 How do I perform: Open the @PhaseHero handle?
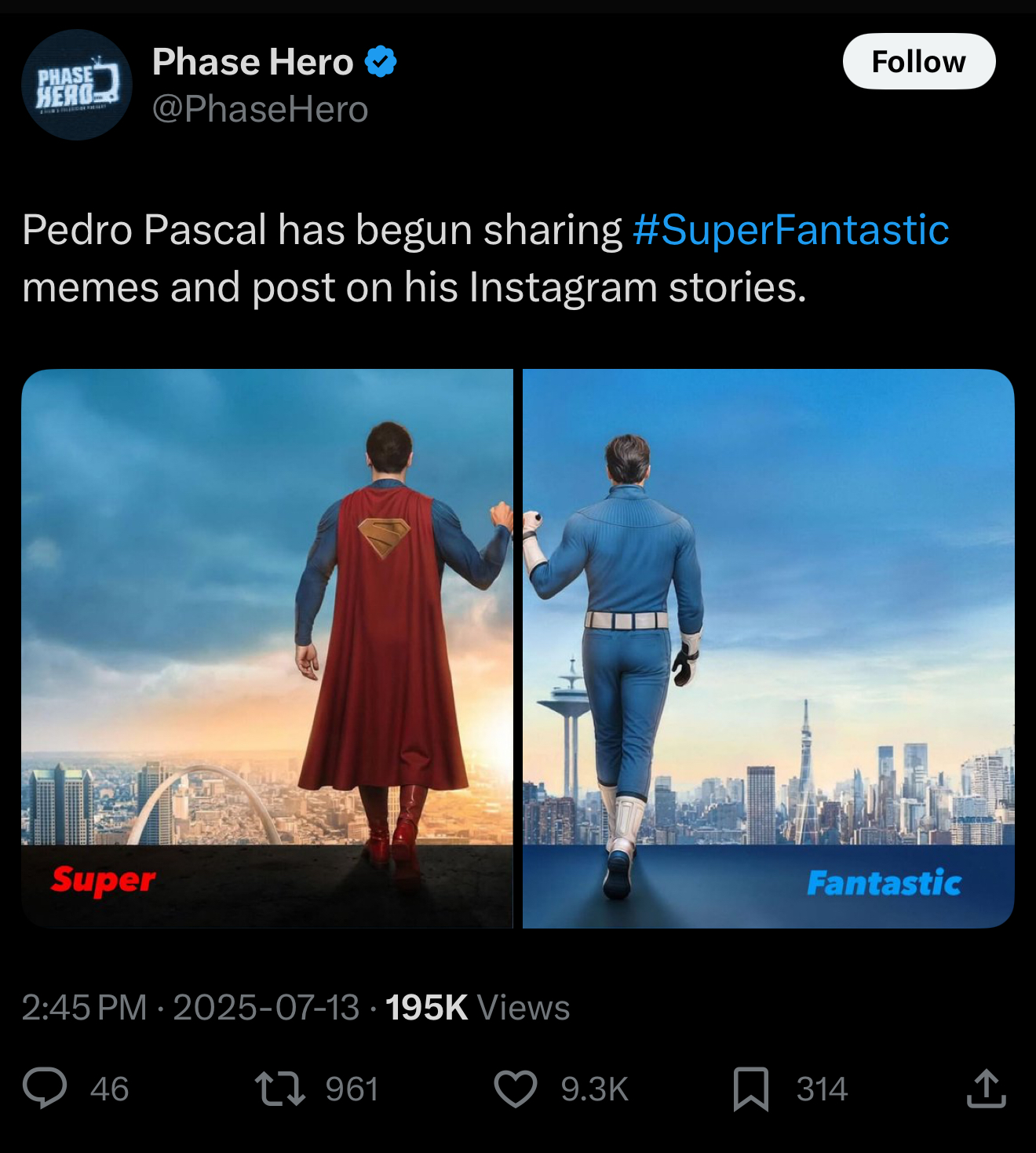(x=259, y=109)
